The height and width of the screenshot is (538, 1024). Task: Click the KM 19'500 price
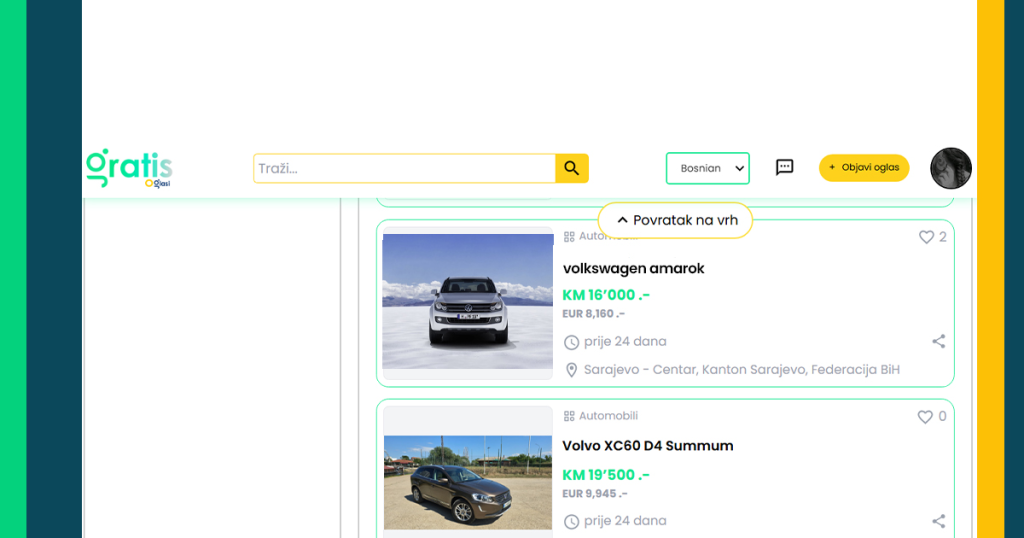click(x=606, y=475)
